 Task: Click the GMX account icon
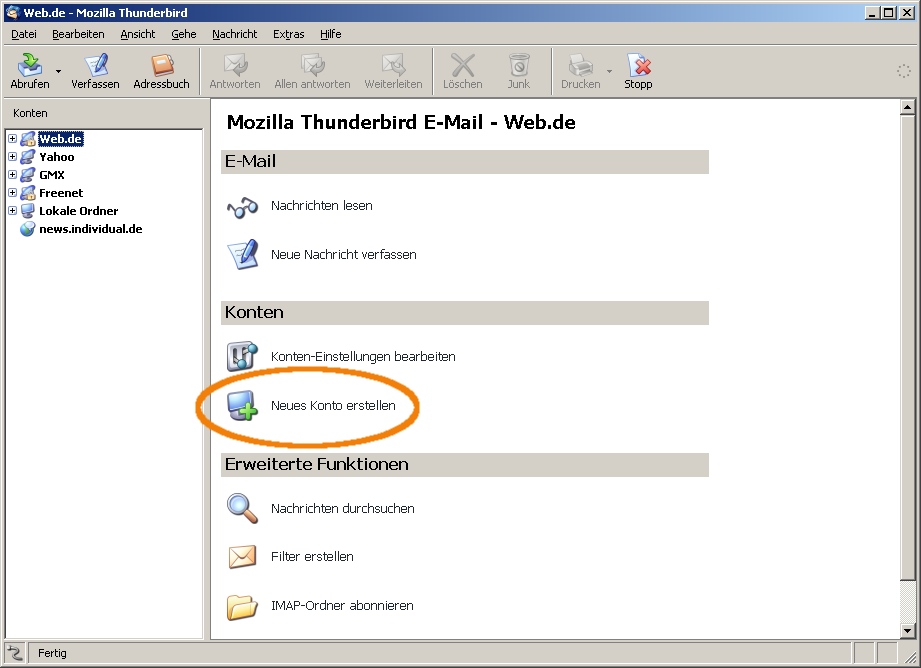[28, 175]
